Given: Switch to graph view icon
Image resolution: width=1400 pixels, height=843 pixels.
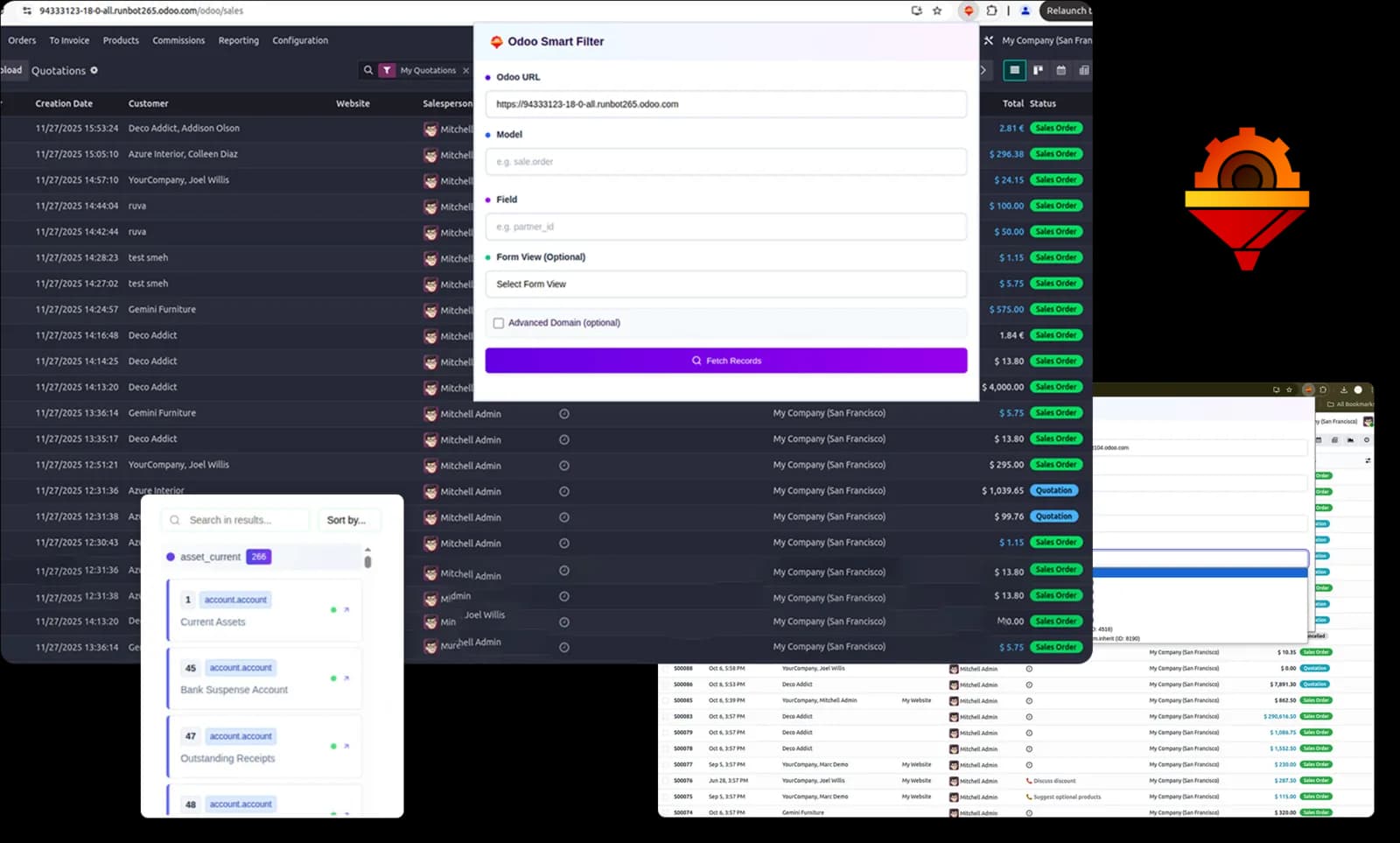Looking at the screenshot, I should coord(1084,70).
